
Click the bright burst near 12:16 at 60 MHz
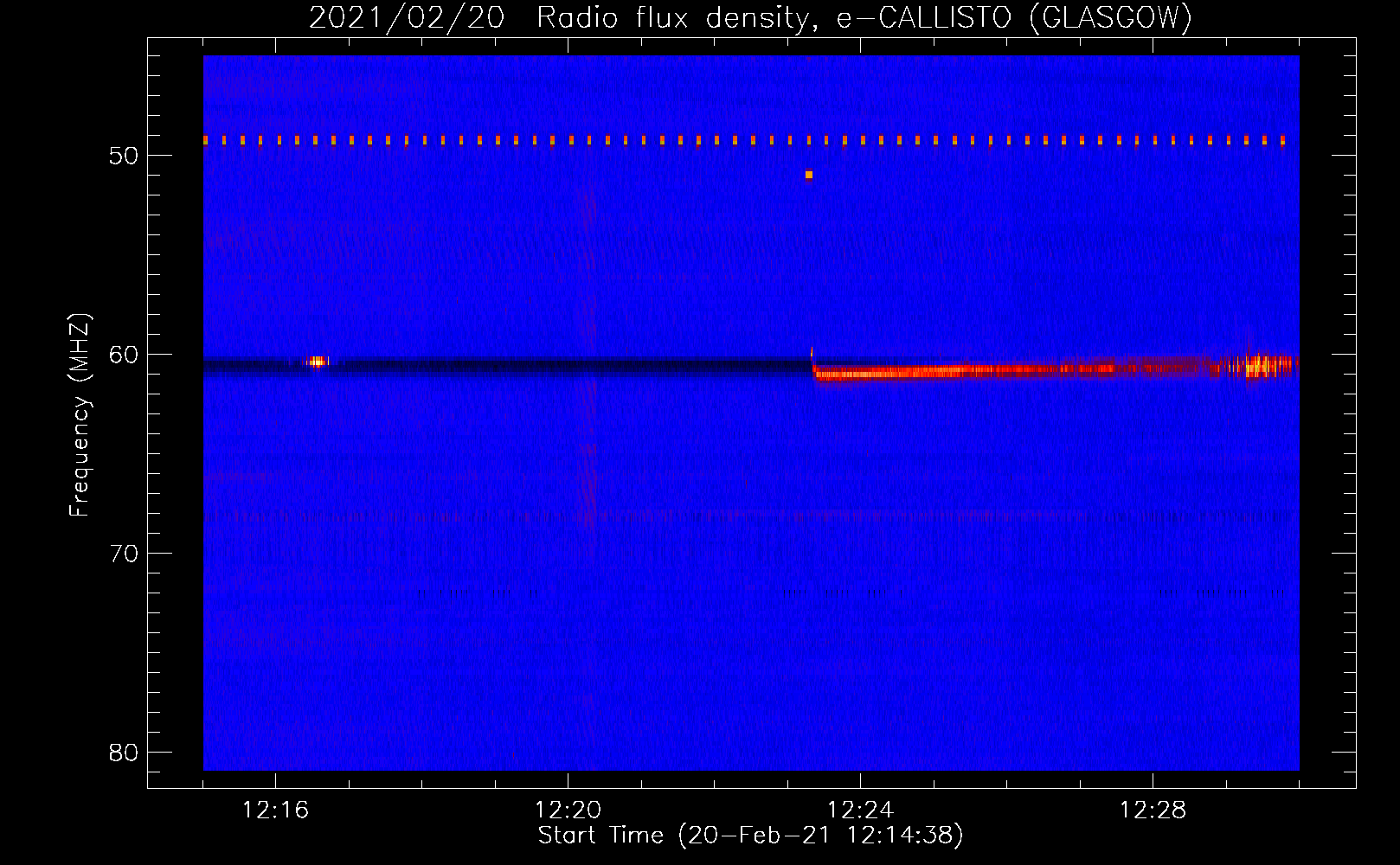pyautogui.click(x=317, y=362)
